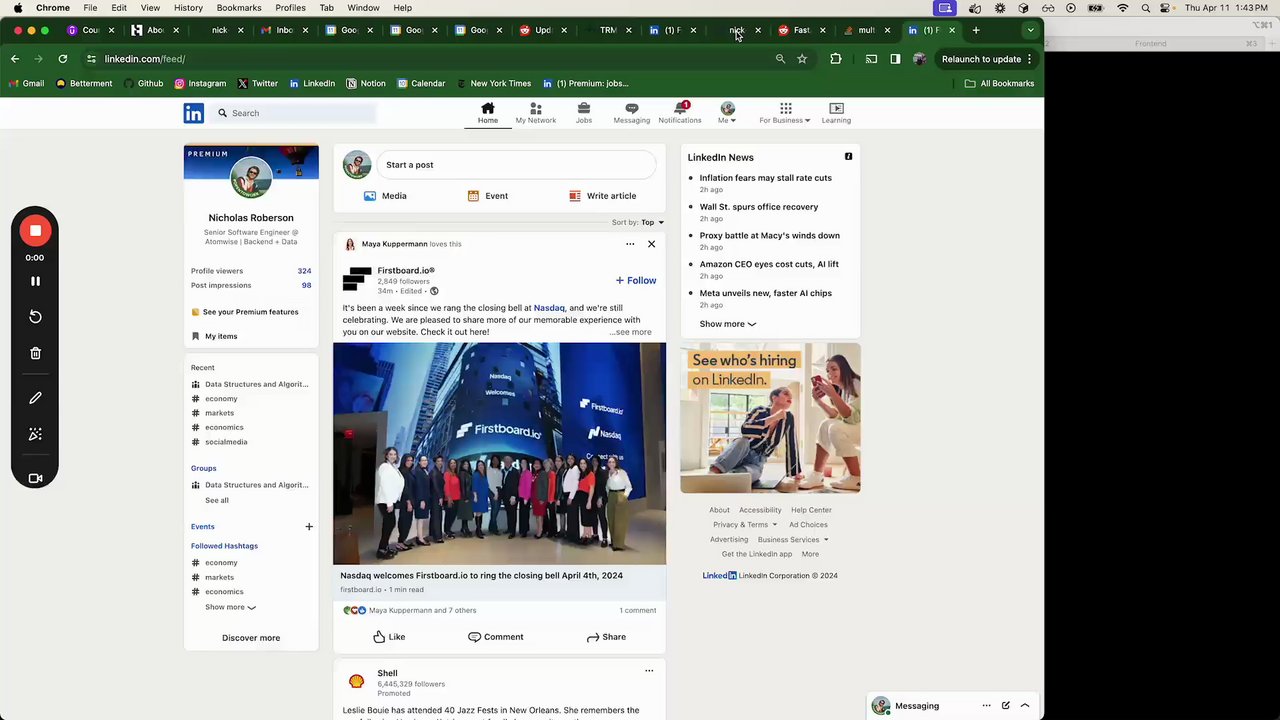Open the File menu in the menu bar
This screenshot has width=1280, height=720.
coord(90,8)
